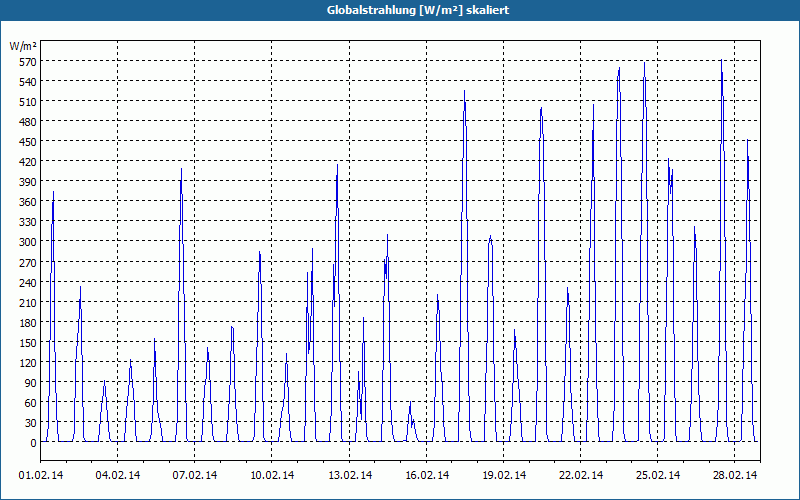
Task: Click the 330 y-axis value
Action: coord(27,222)
